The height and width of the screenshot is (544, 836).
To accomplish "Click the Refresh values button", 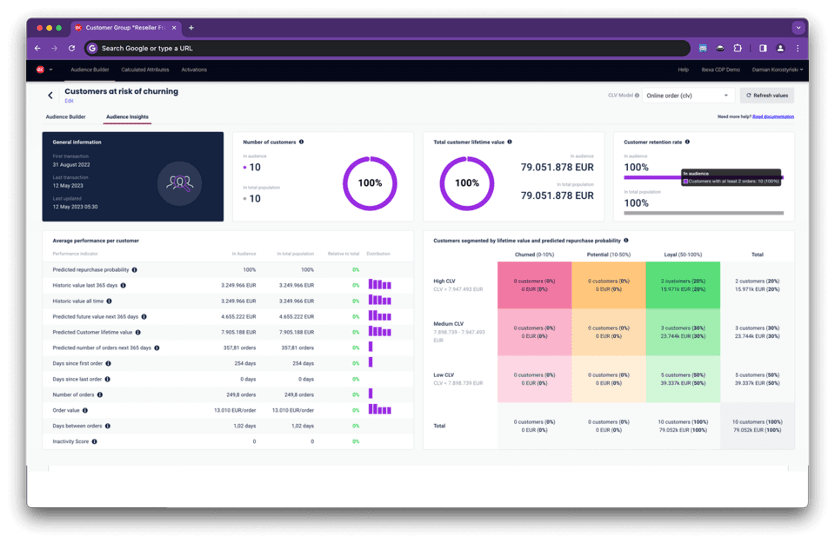I will coord(767,95).
